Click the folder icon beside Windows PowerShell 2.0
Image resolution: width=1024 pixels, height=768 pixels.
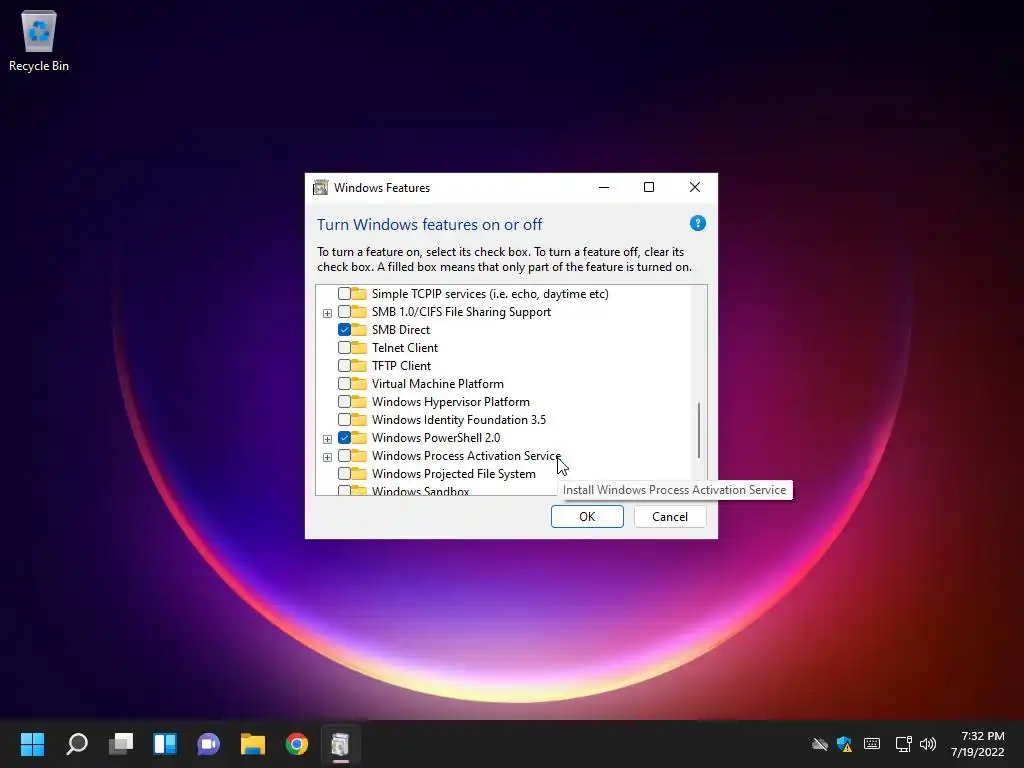pyautogui.click(x=359, y=438)
